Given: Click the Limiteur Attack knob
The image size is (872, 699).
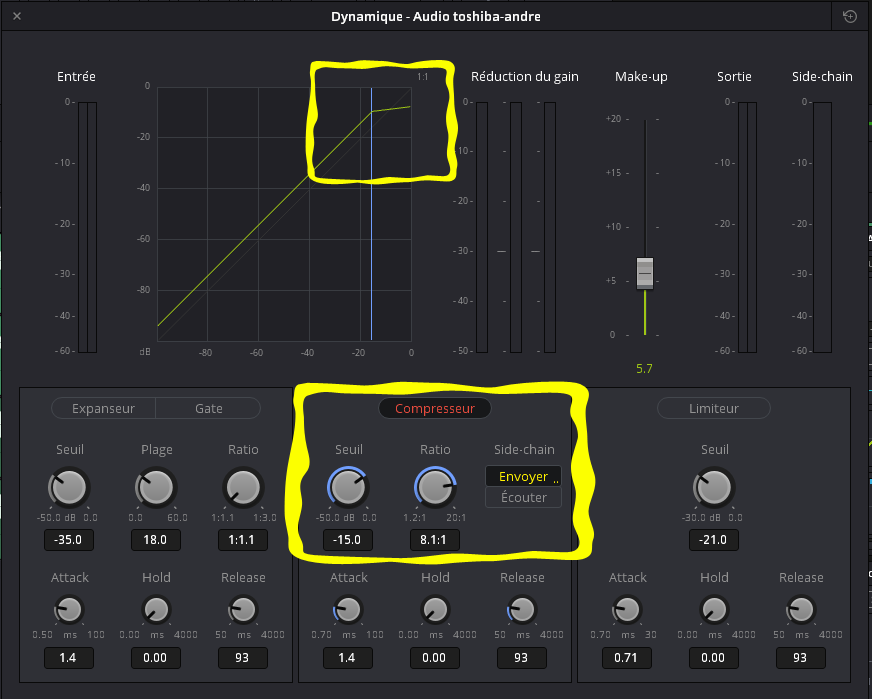Looking at the screenshot, I should 627,609.
